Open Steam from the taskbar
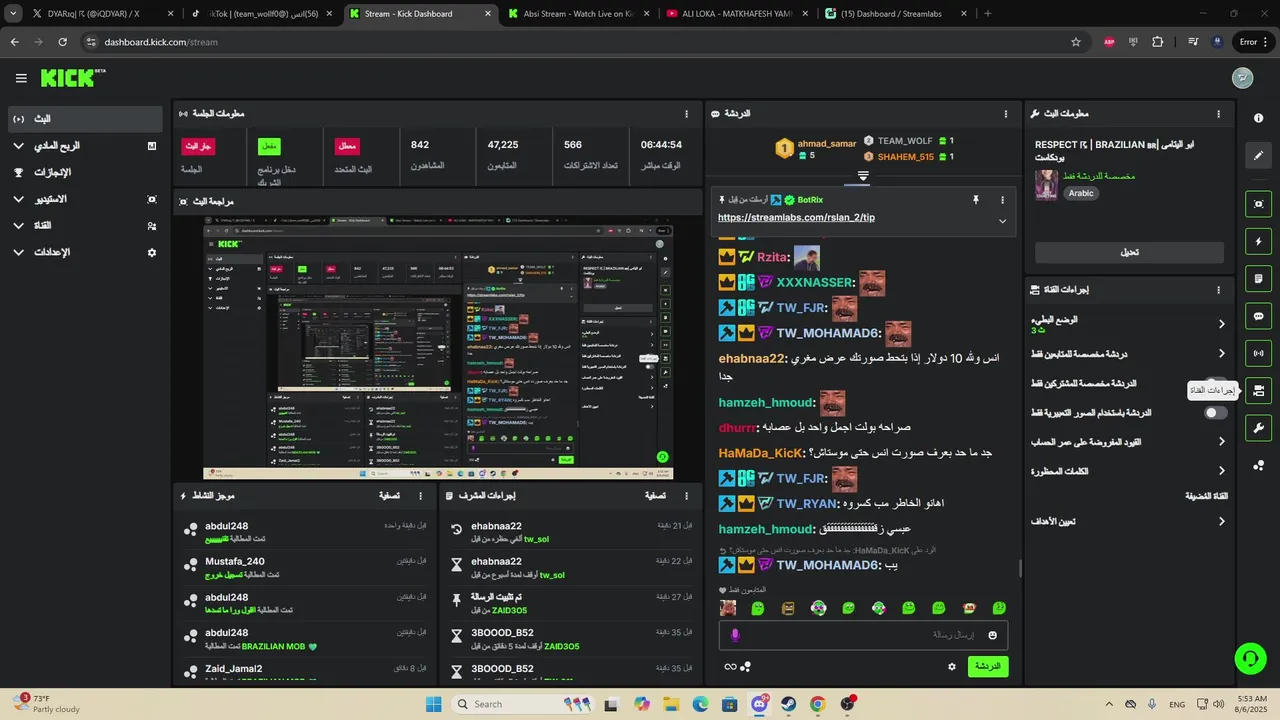This screenshot has height=720, width=1280. tap(789, 704)
